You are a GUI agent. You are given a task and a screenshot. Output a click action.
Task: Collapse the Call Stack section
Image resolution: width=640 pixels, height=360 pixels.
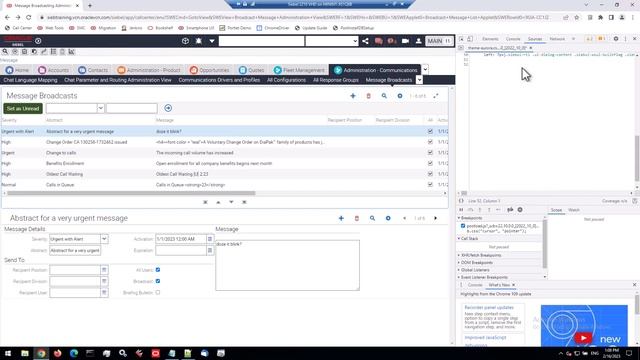pos(469,238)
